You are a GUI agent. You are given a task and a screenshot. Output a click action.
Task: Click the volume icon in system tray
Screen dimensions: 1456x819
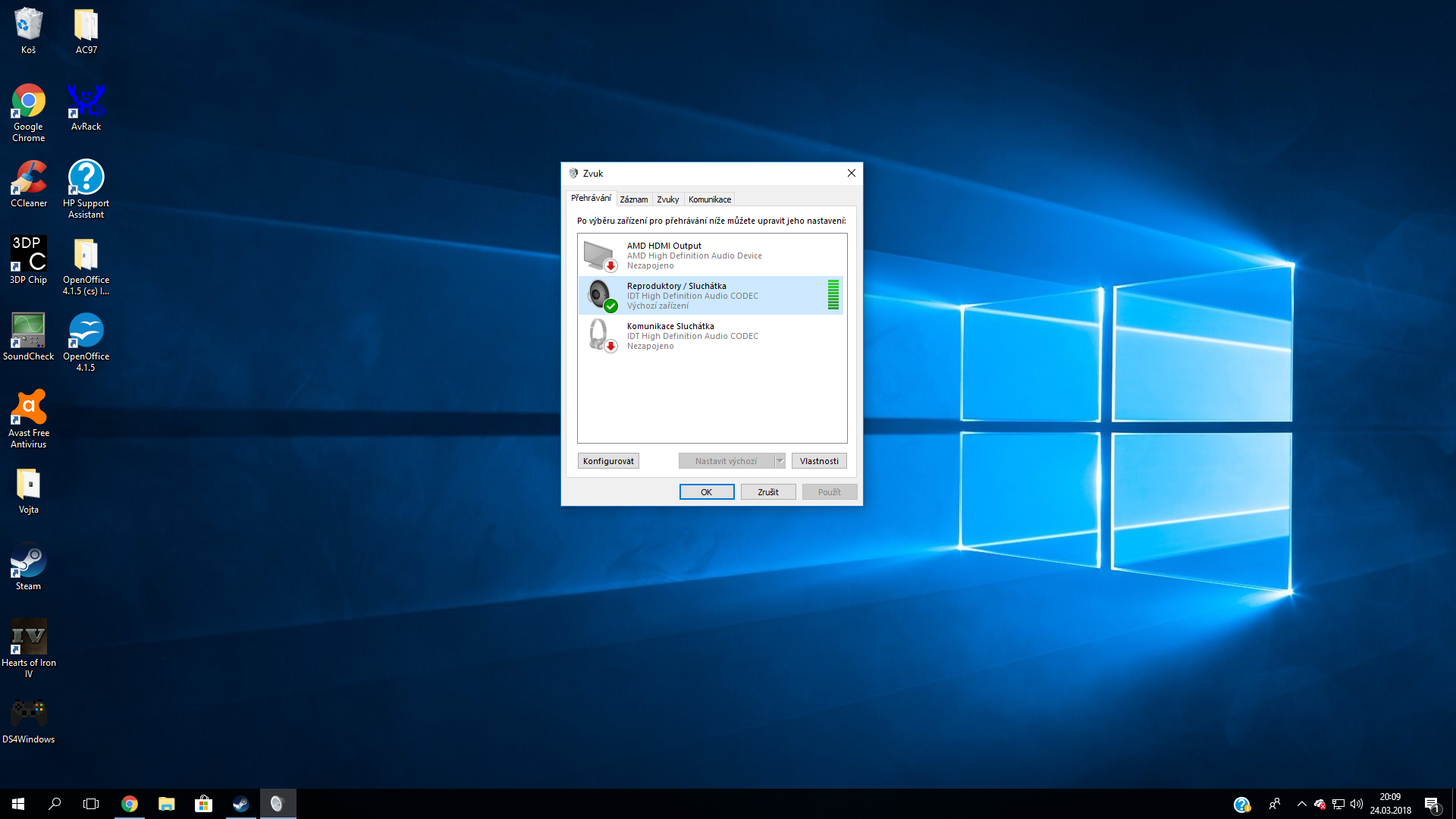pyautogui.click(x=1357, y=804)
